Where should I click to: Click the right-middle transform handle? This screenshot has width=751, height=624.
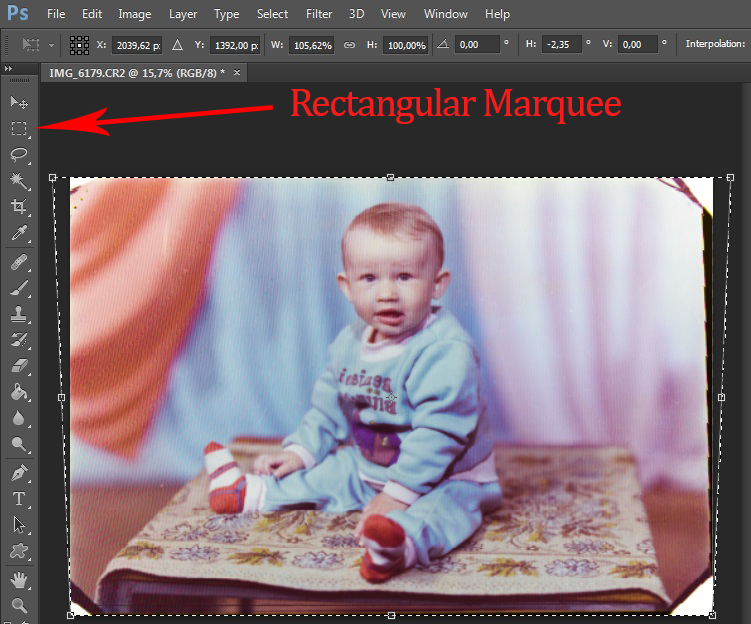pyautogui.click(x=721, y=397)
